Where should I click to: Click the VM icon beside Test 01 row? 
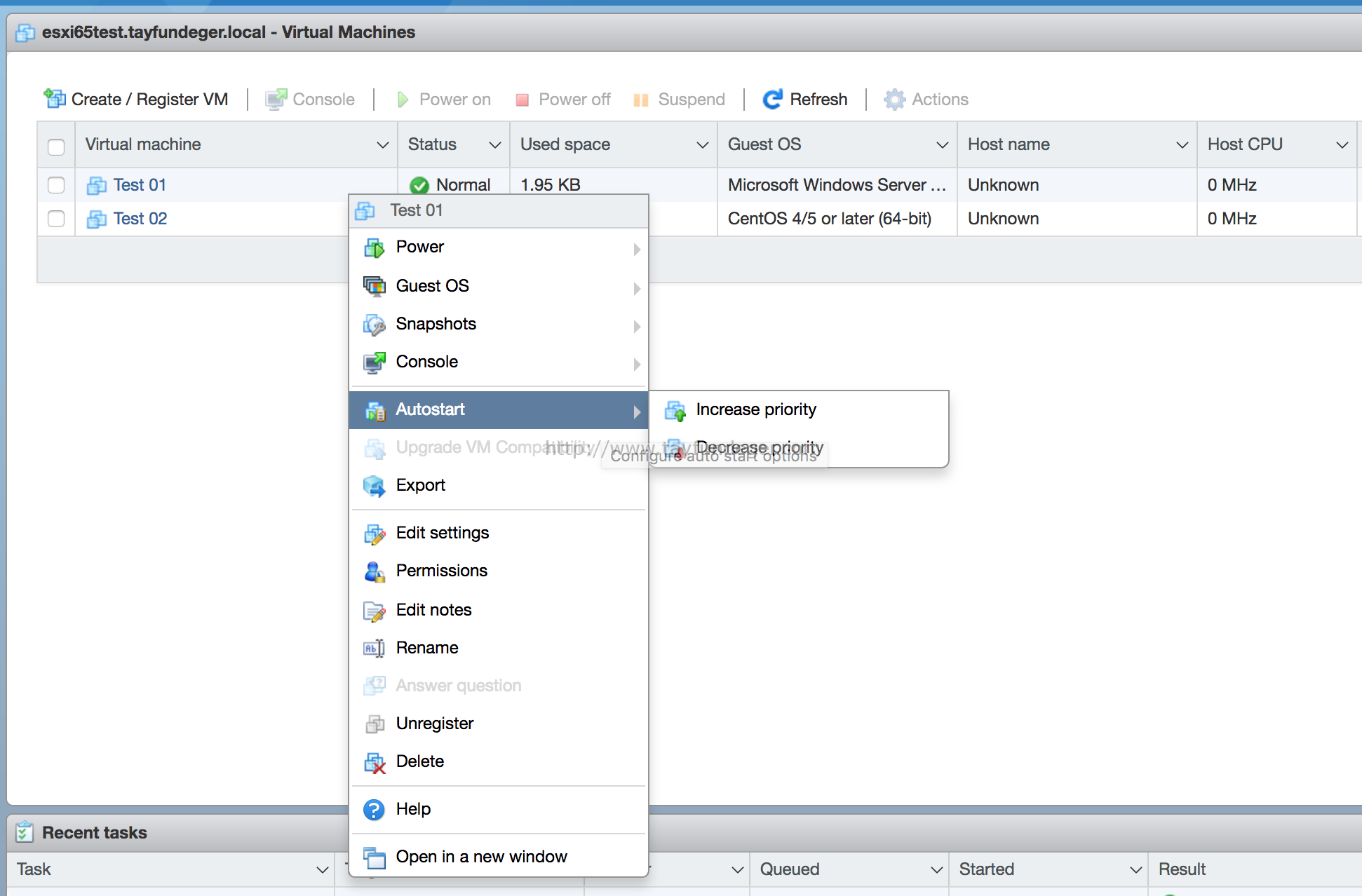coord(96,185)
